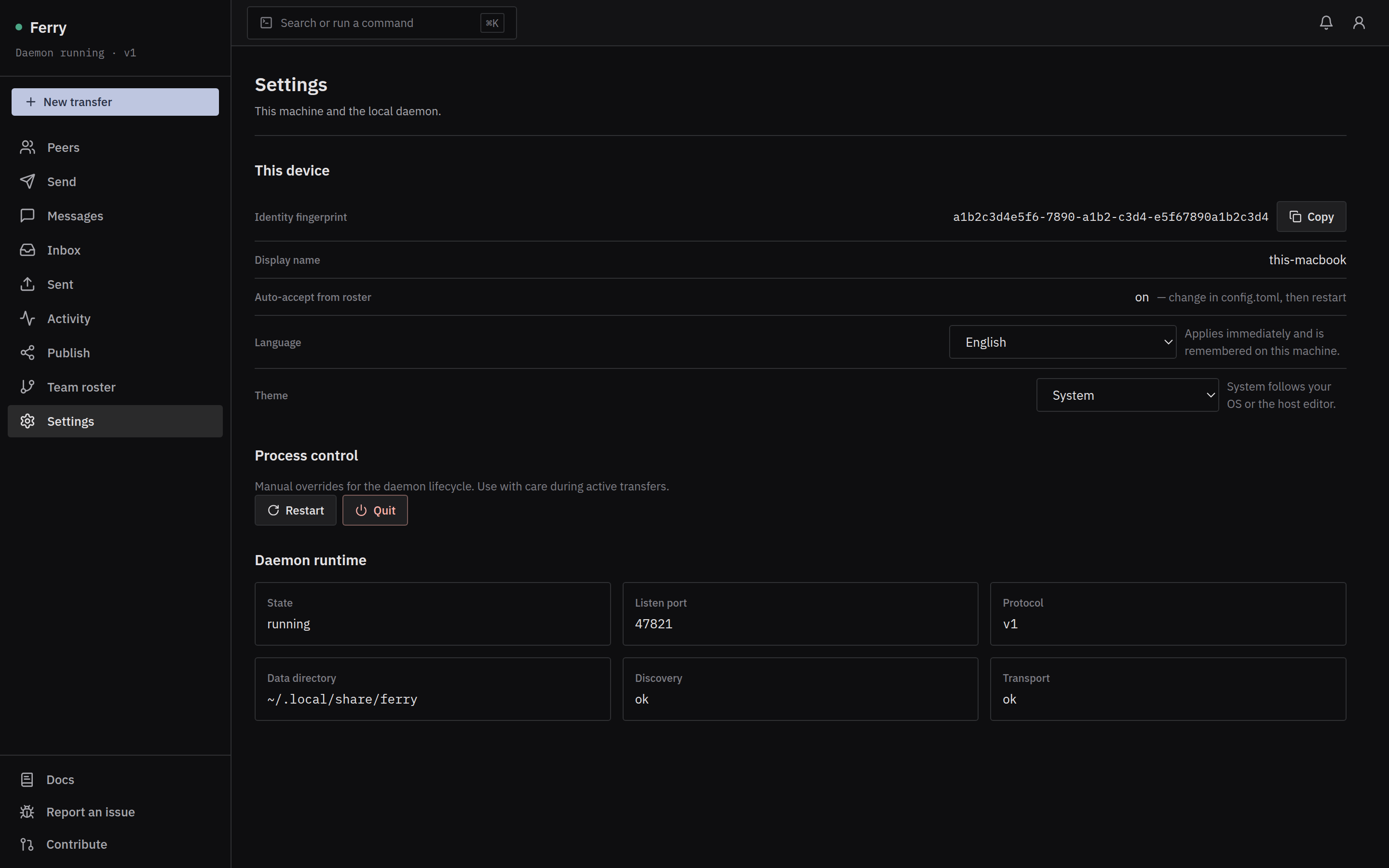Open the Activity page label
The width and height of the screenshot is (1389, 868).
click(69, 319)
